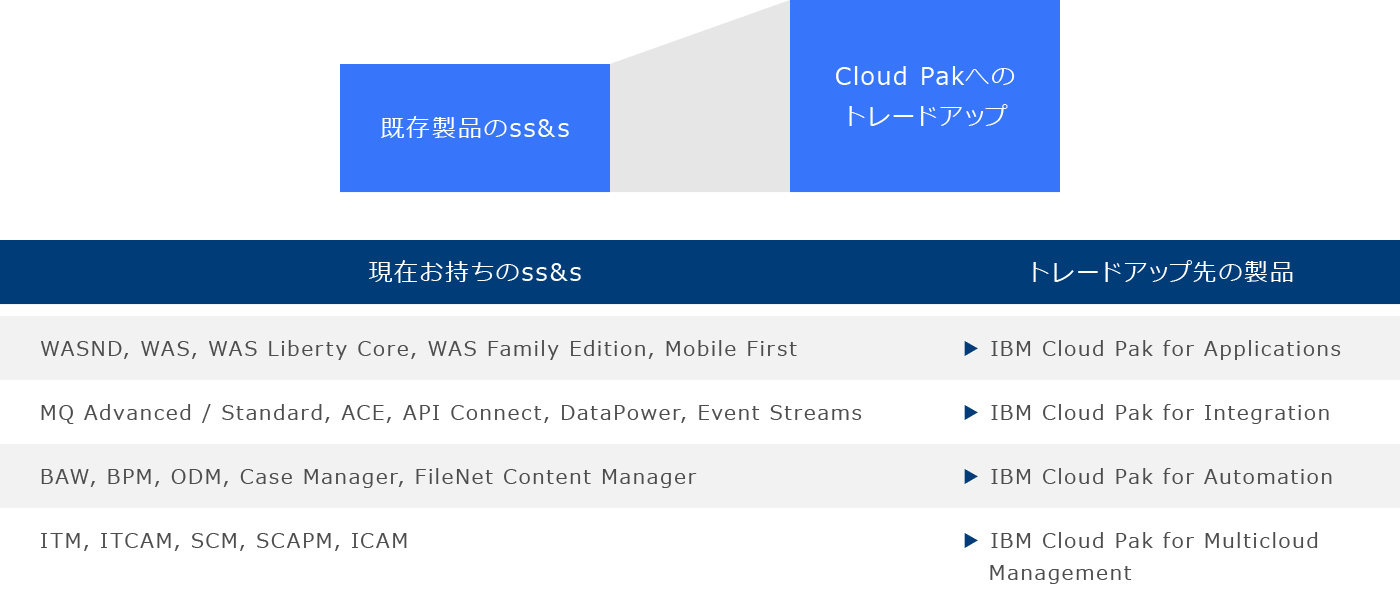Click the word Management on the last row
1400x594 pixels.
1060,573
